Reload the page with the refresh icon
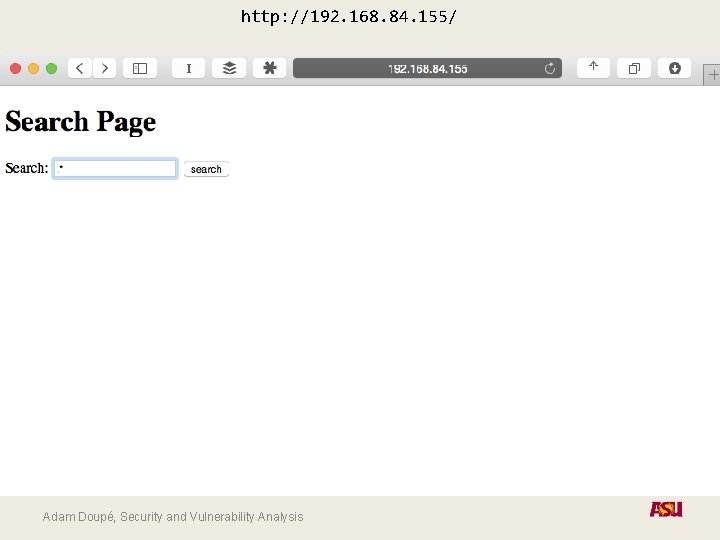This screenshot has height=540, width=720. pyautogui.click(x=550, y=69)
